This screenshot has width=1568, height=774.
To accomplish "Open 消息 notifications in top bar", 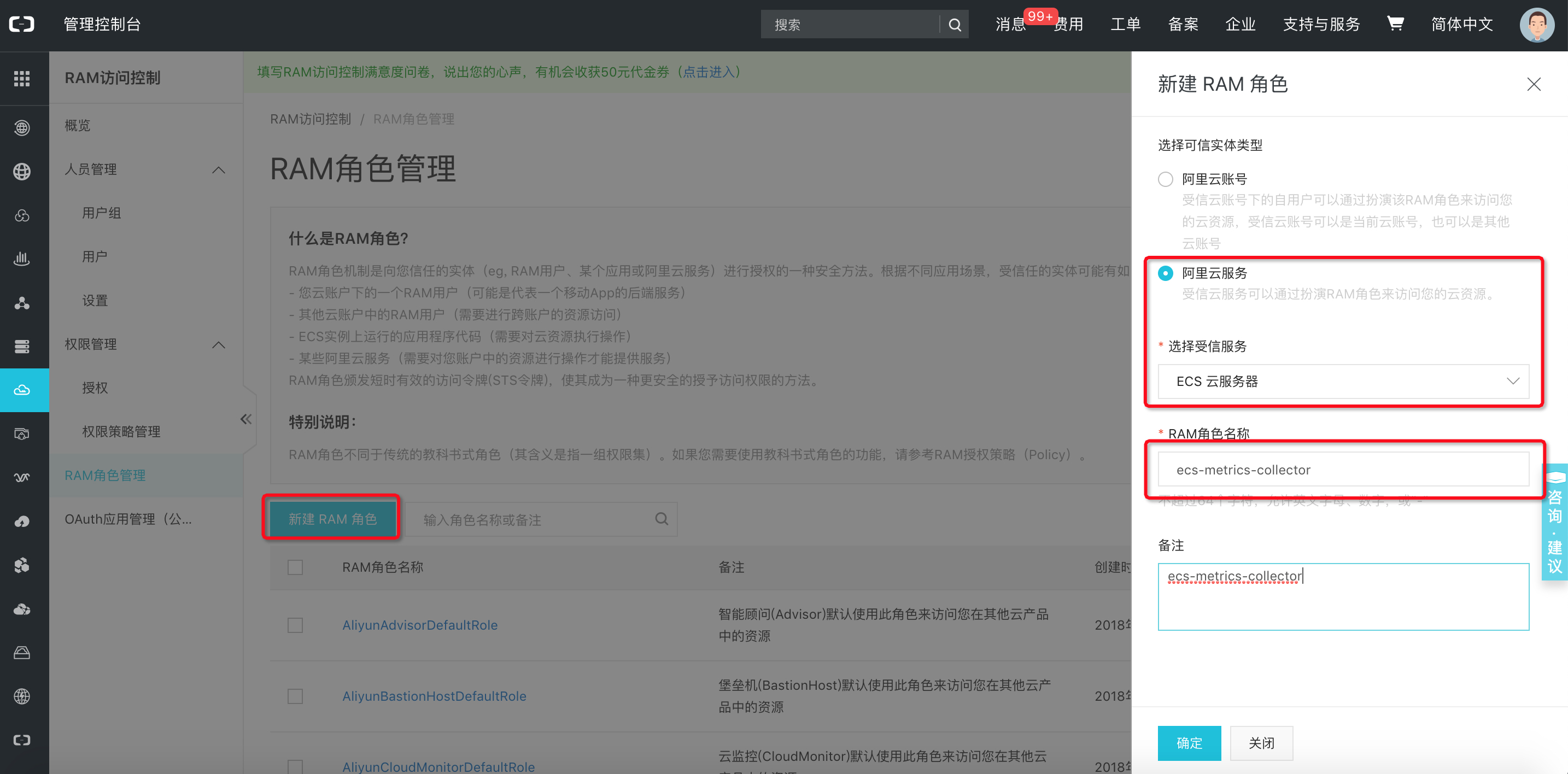I will pyautogui.click(x=1010, y=25).
